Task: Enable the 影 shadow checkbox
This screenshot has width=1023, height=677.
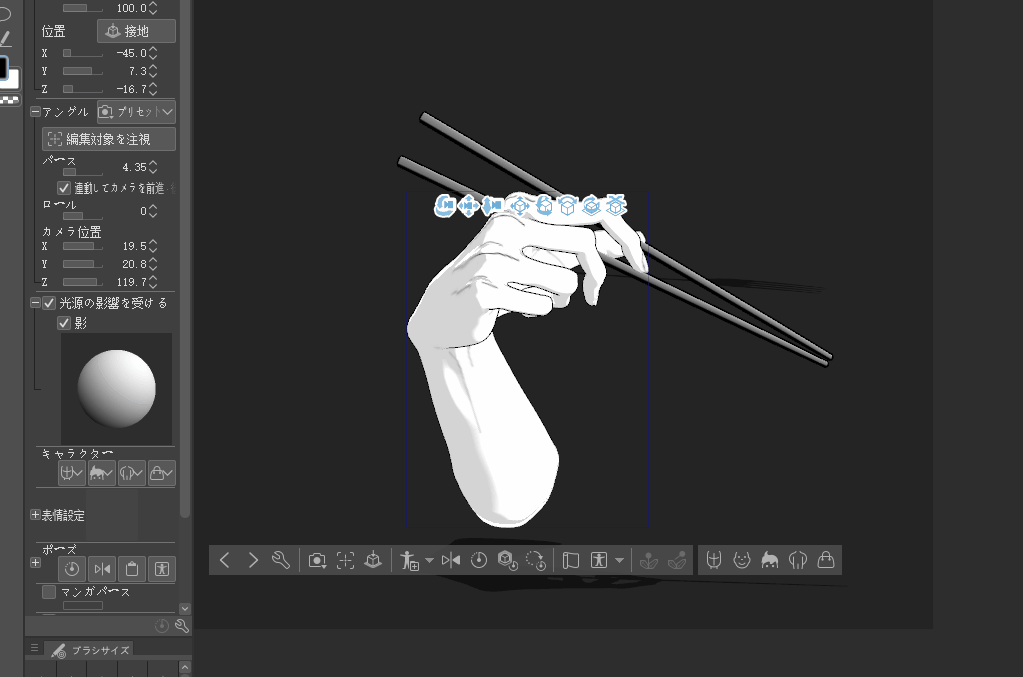Action: click(63, 323)
